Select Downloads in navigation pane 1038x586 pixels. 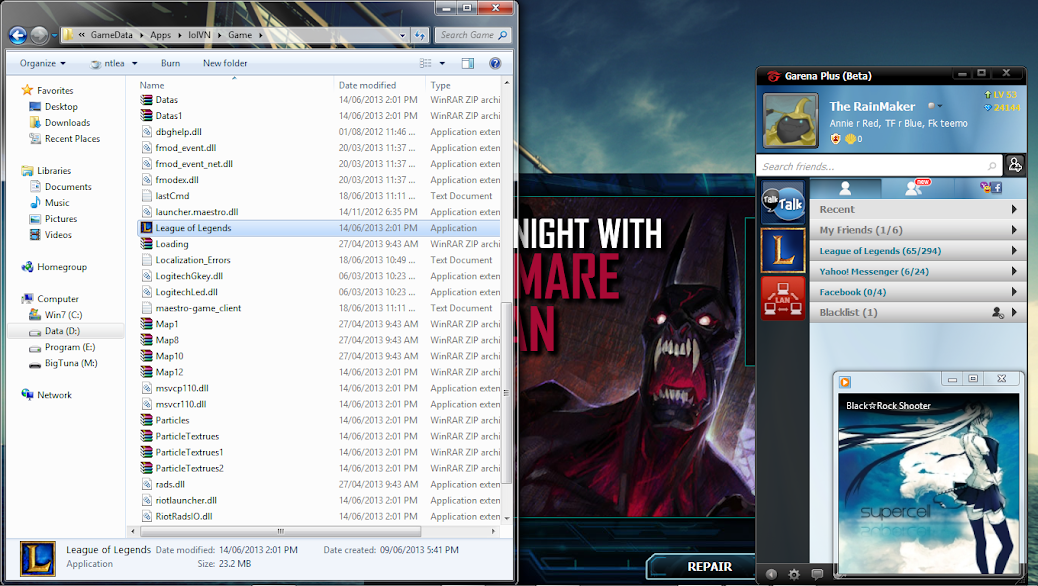coord(68,122)
